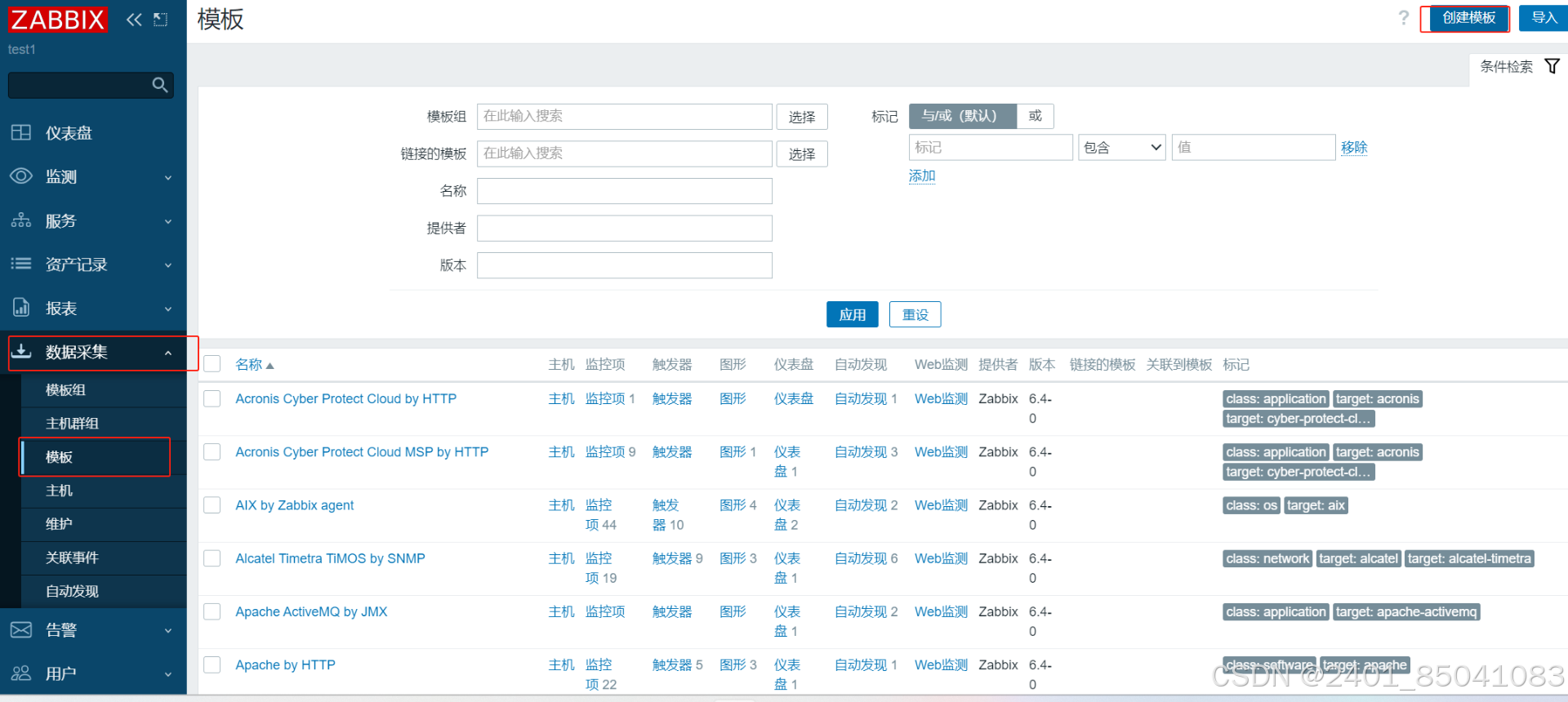Check the Acronis Cyber Protect Cloud by HTTP row
The height and width of the screenshot is (702, 1568).
212,398
